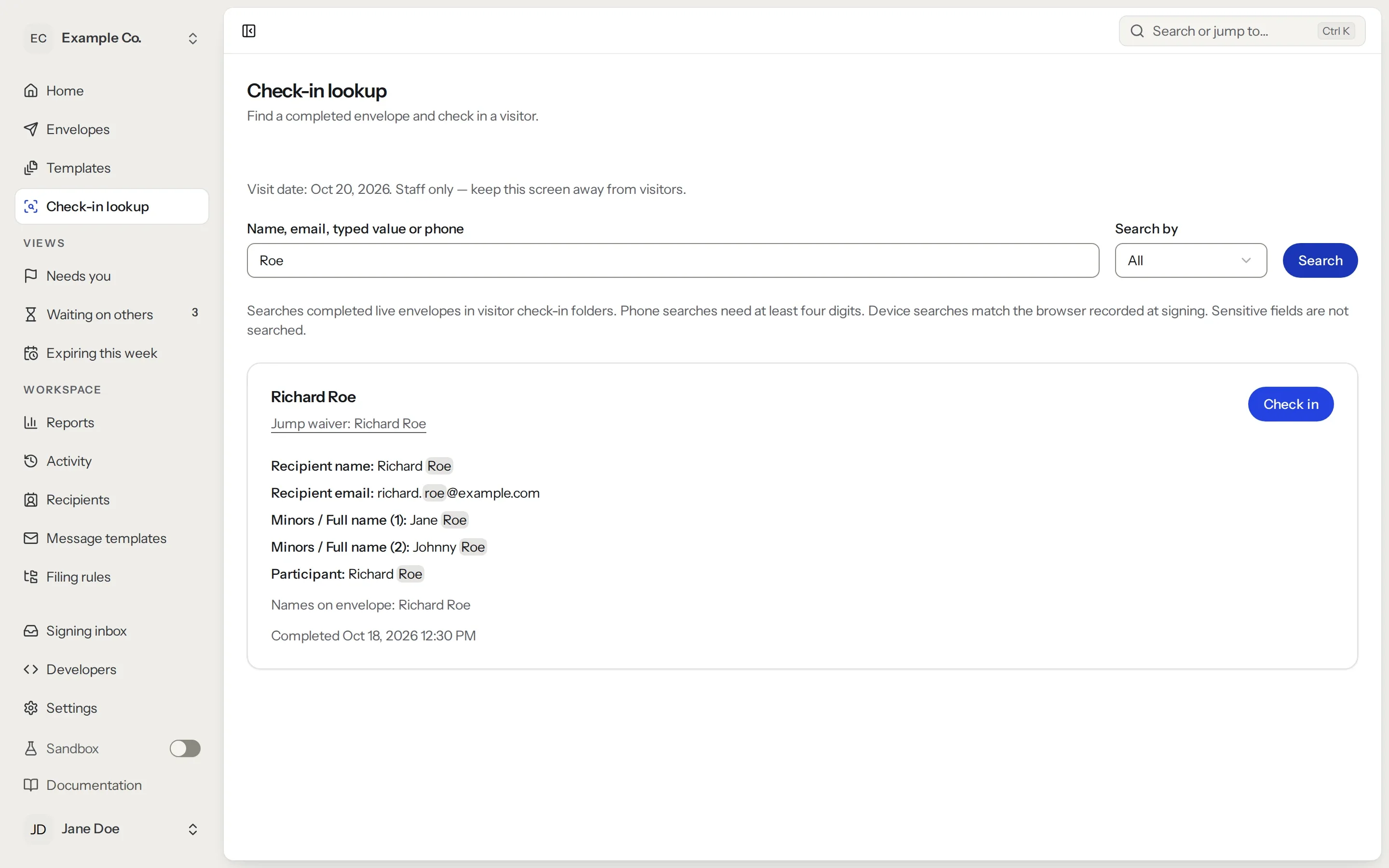This screenshot has height=868, width=1389.
Task: Click the Waiting on others hourglass icon
Action: [31, 314]
